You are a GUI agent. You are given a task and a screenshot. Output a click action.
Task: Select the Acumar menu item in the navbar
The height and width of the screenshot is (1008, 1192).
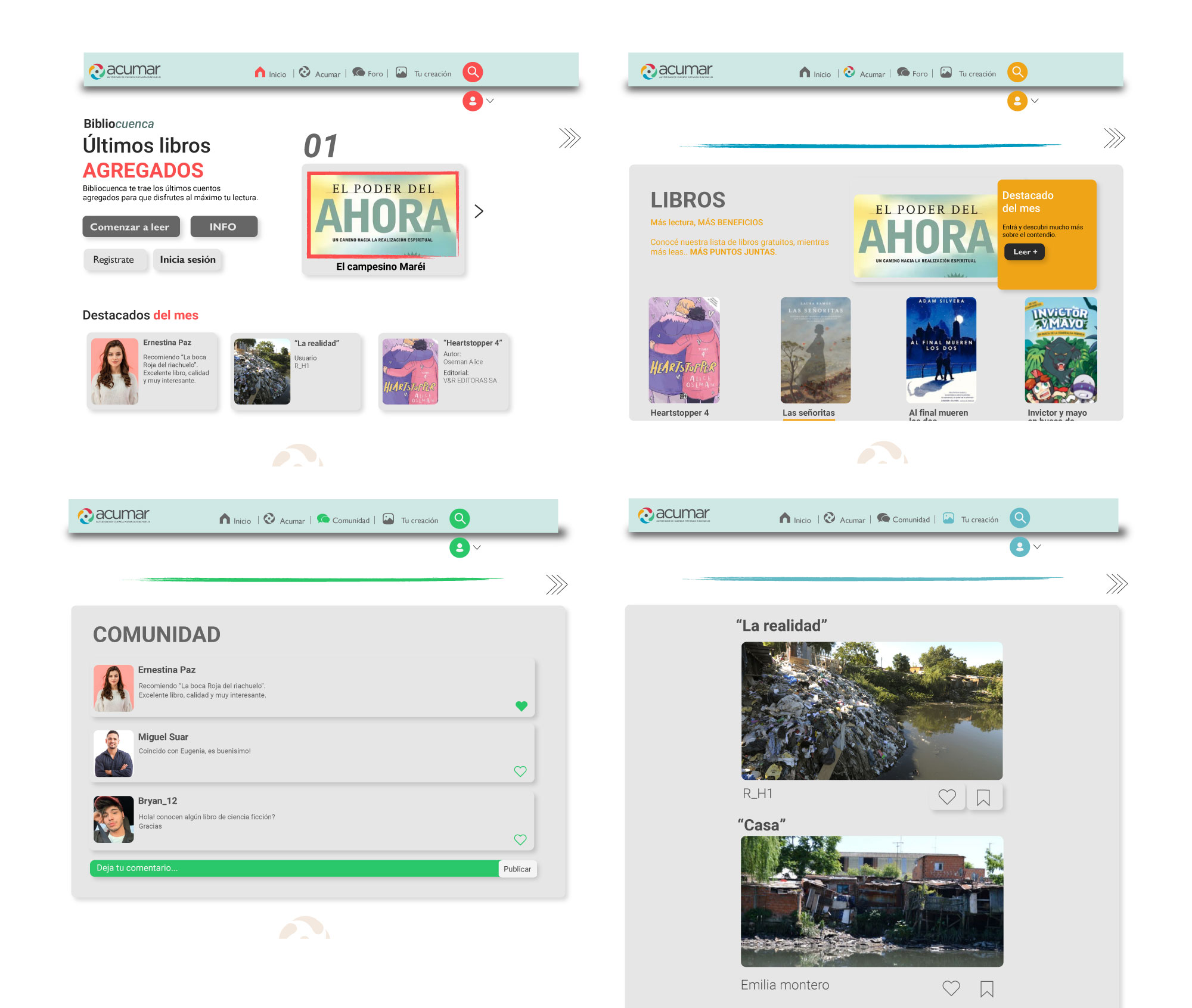tap(322, 73)
